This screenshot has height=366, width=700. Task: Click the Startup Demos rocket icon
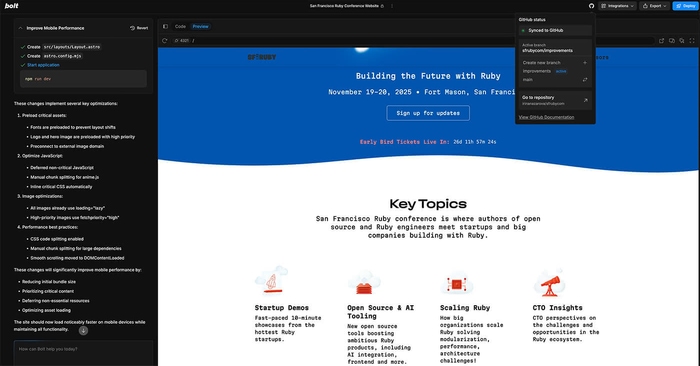[271, 281]
